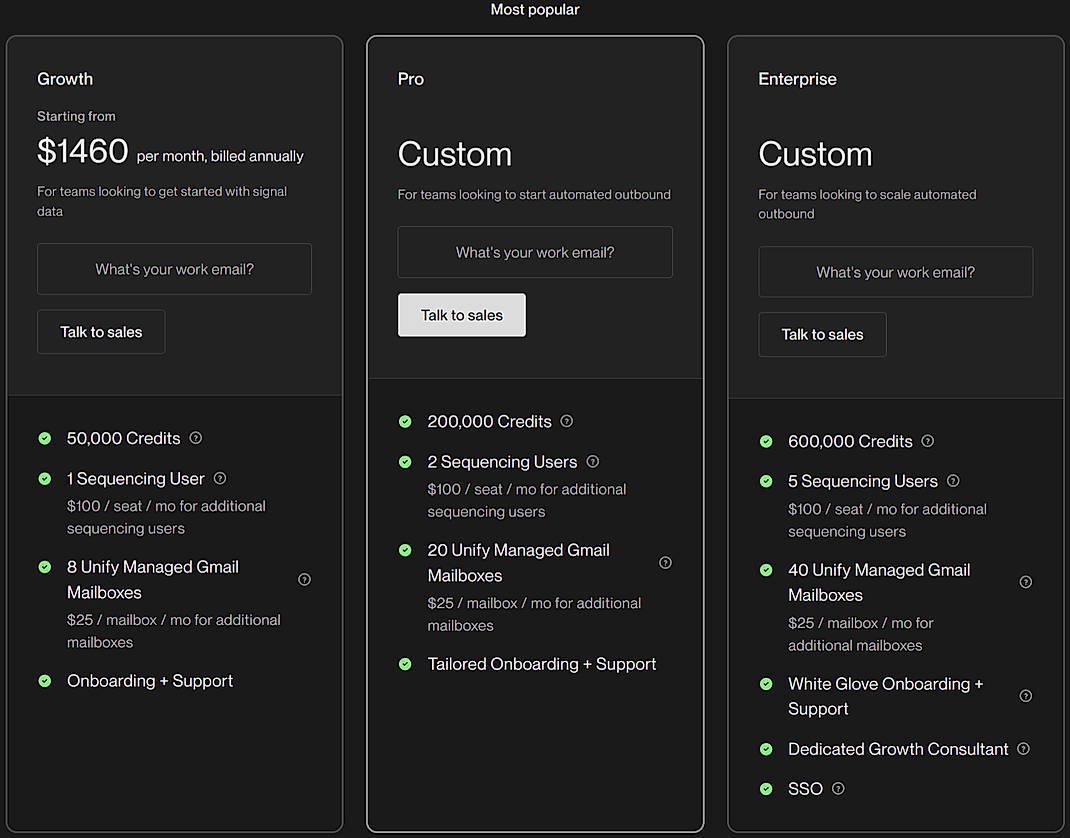Viewport: 1070px width, 838px height.
Task: Click the $1460 price text
Action: (x=83, y=151)
